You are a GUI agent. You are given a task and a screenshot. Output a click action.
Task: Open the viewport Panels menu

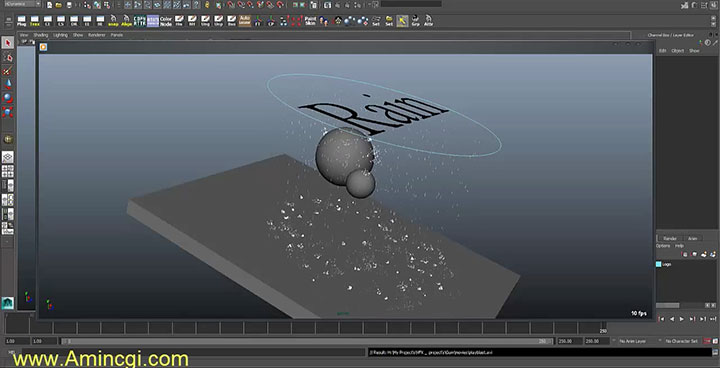point(117,35)
